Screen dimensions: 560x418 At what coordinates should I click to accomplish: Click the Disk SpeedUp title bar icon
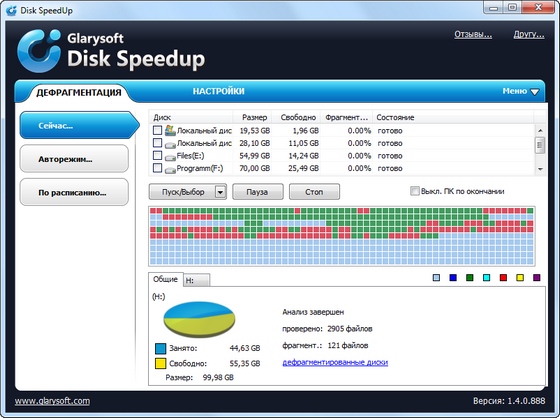[11, 10]
